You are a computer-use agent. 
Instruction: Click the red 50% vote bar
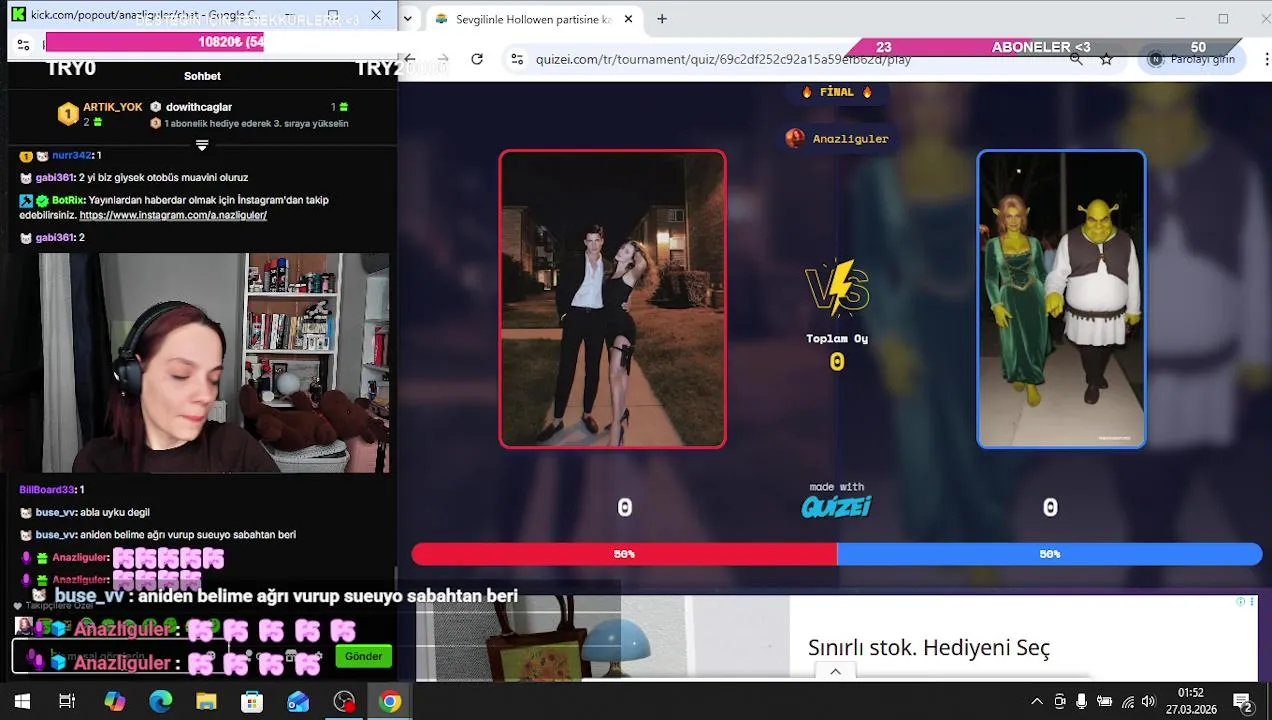click(x=624, y=554)
